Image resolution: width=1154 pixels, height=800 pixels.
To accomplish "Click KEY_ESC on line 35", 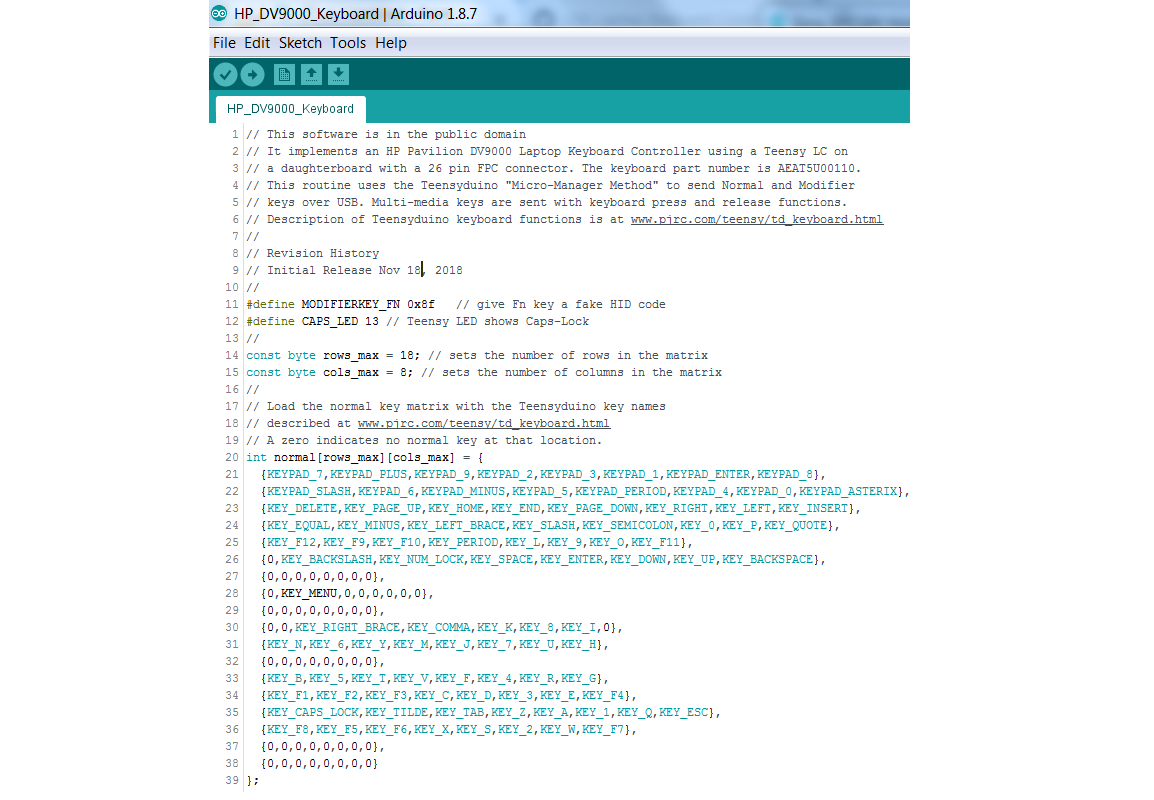I will (684, 712).
